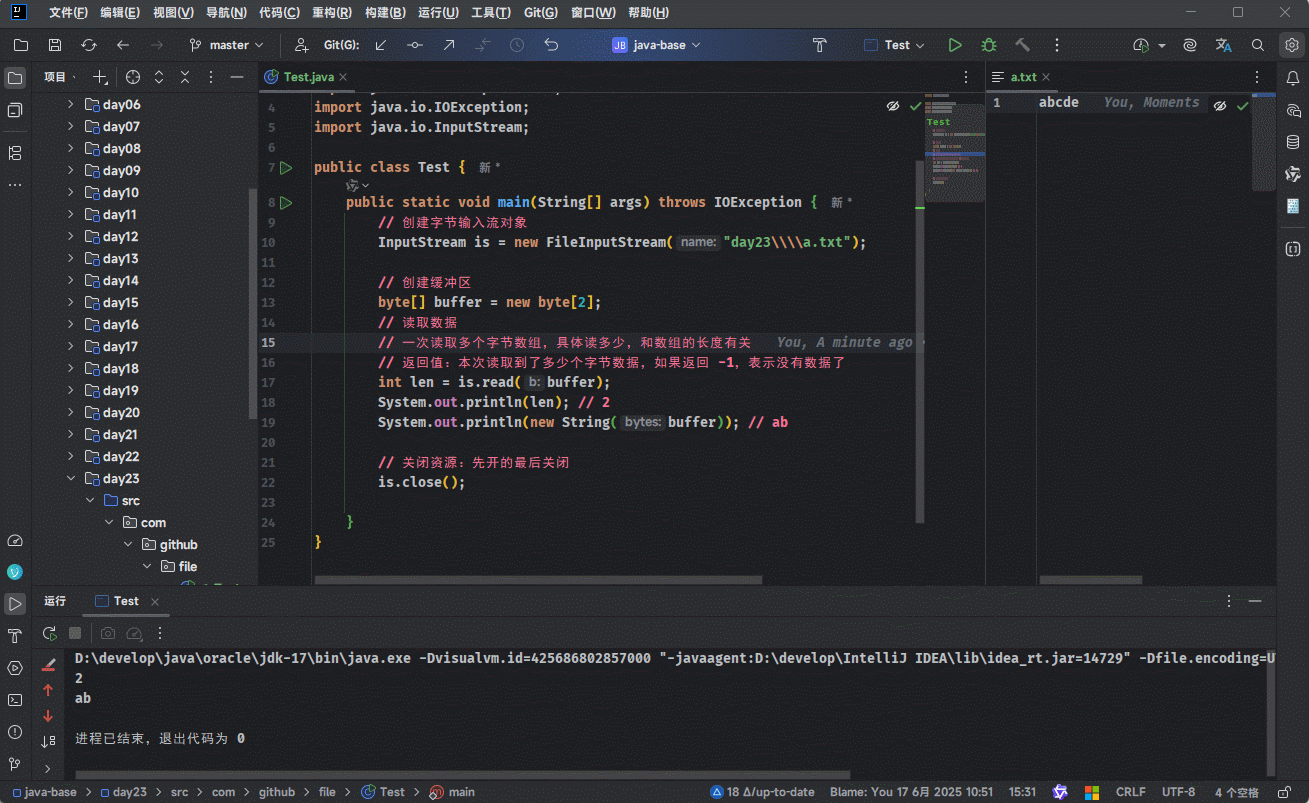
Task: Toggle reader mode eye icon in Test.java editor
Action: (893, 105)
